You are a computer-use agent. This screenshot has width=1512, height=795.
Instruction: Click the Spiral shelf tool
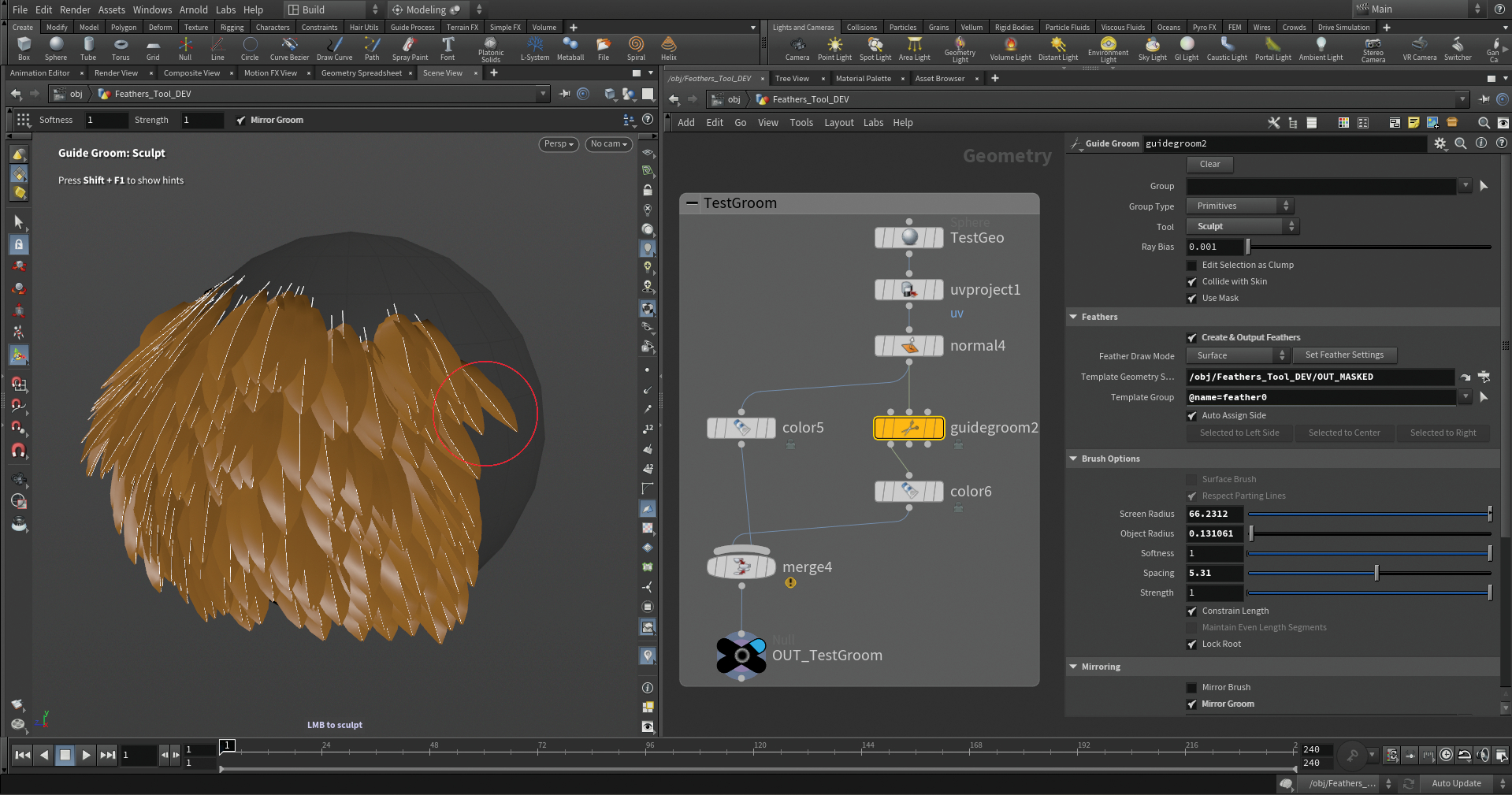point(636,48)
